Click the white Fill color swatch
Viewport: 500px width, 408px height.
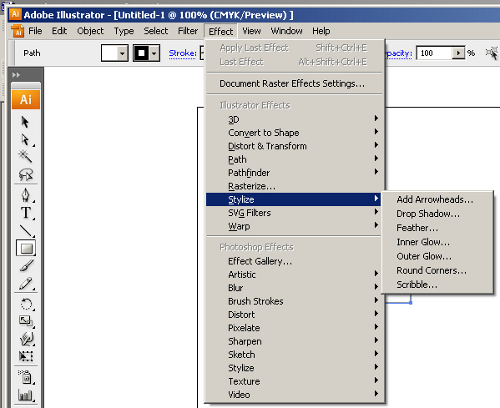[110, 53]
